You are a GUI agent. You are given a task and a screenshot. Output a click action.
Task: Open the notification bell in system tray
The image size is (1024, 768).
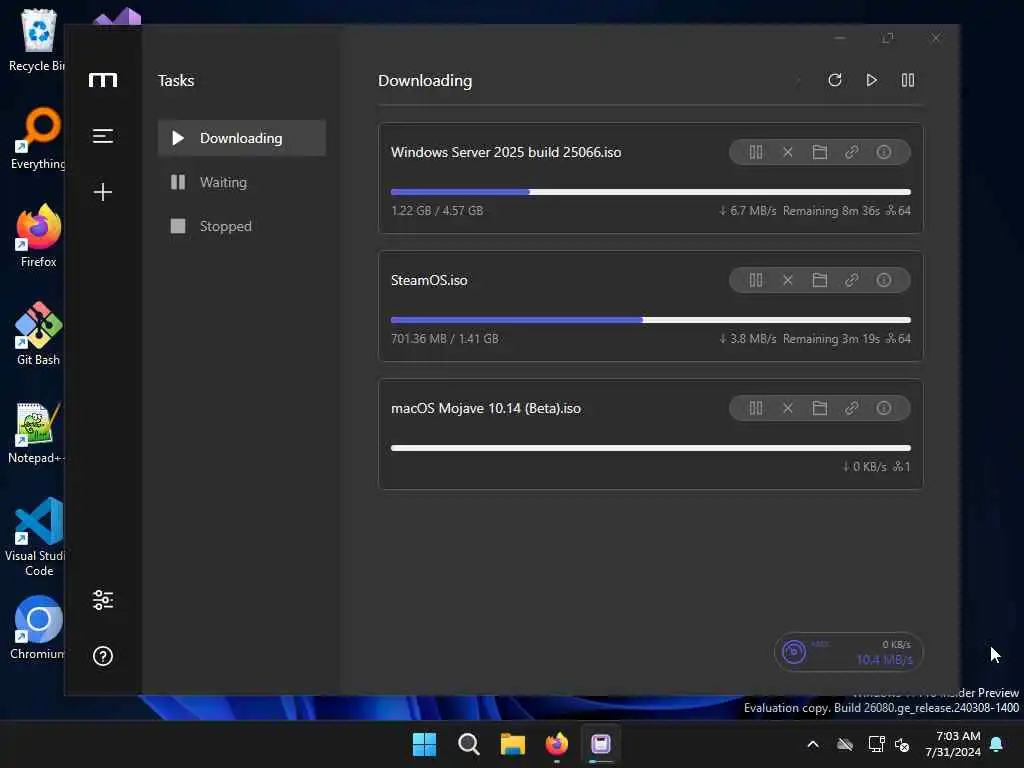[x=997, y=744]
